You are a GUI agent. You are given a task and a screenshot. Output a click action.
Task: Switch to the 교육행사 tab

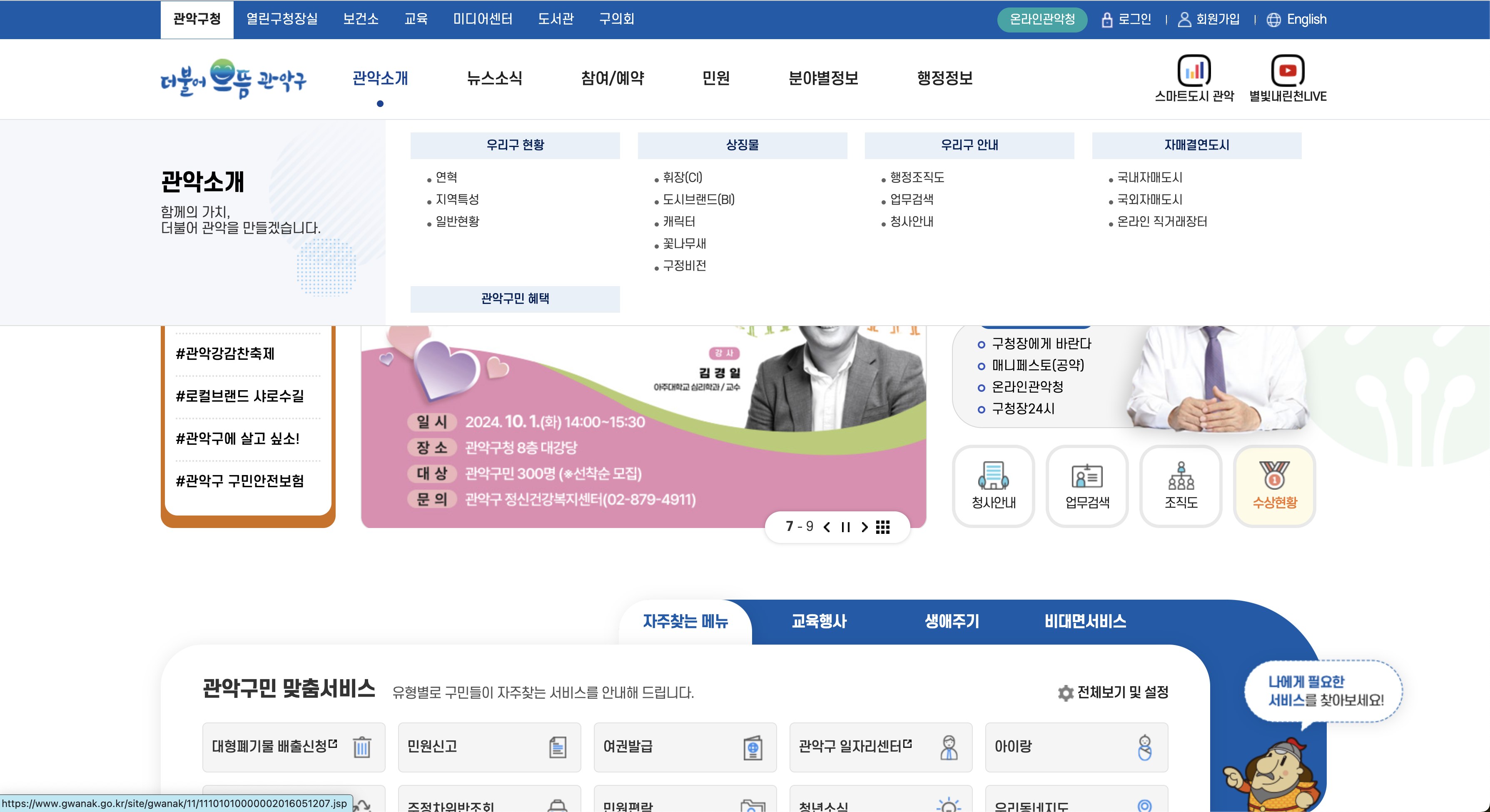tap(818, 622)
